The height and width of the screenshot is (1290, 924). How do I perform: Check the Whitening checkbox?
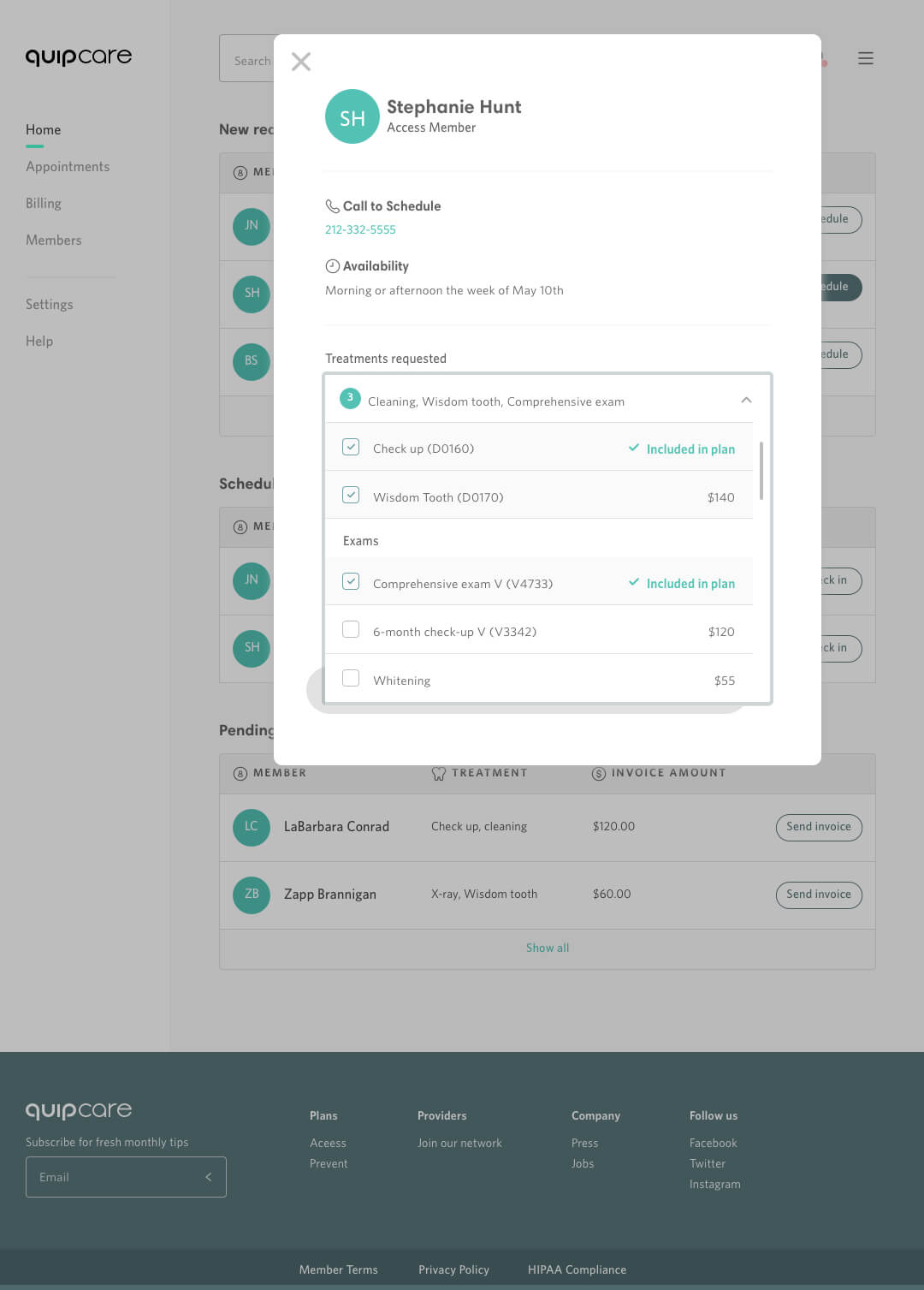tap(351, 678)
